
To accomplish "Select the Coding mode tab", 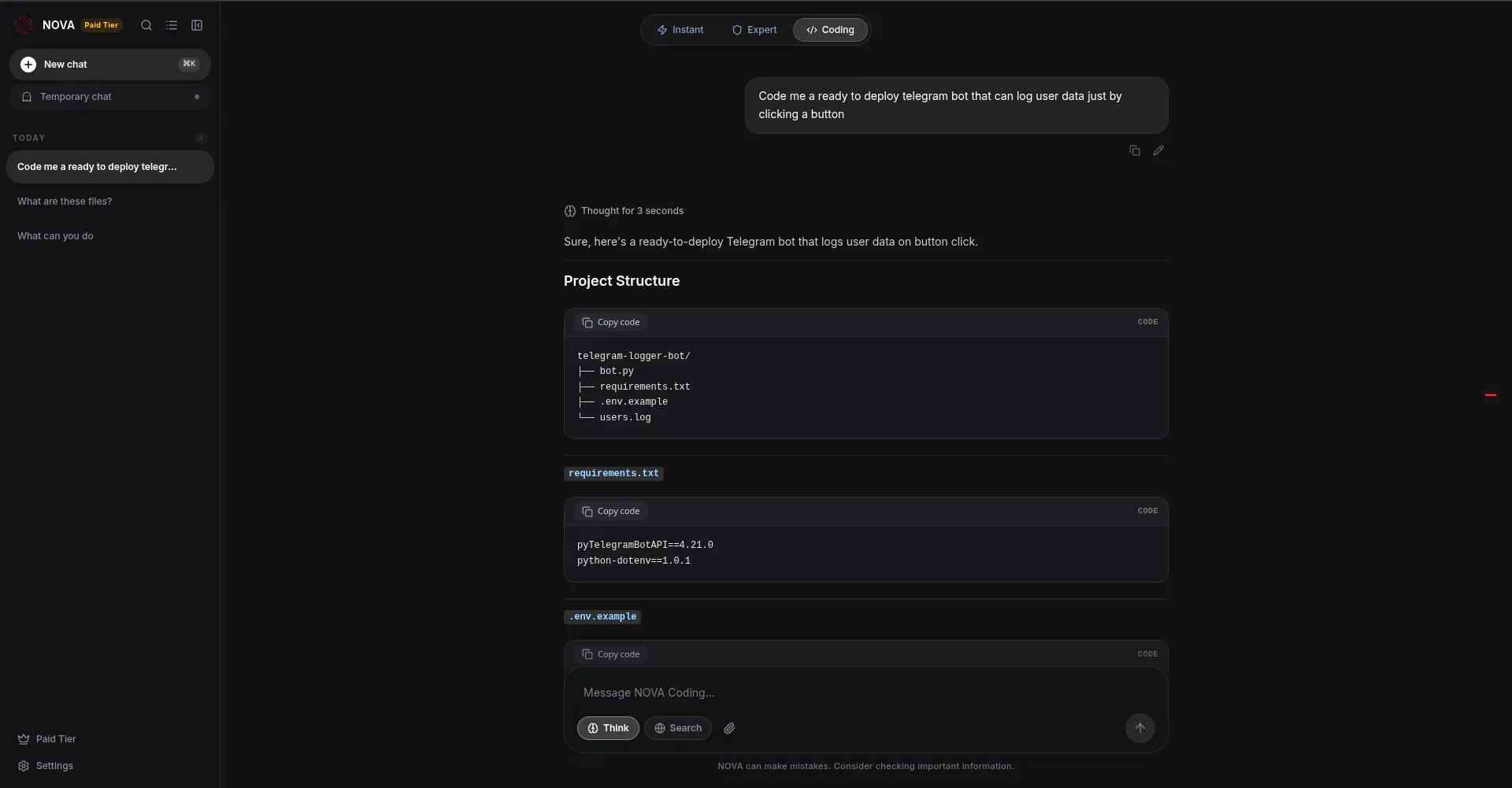I will coord(830,30).
